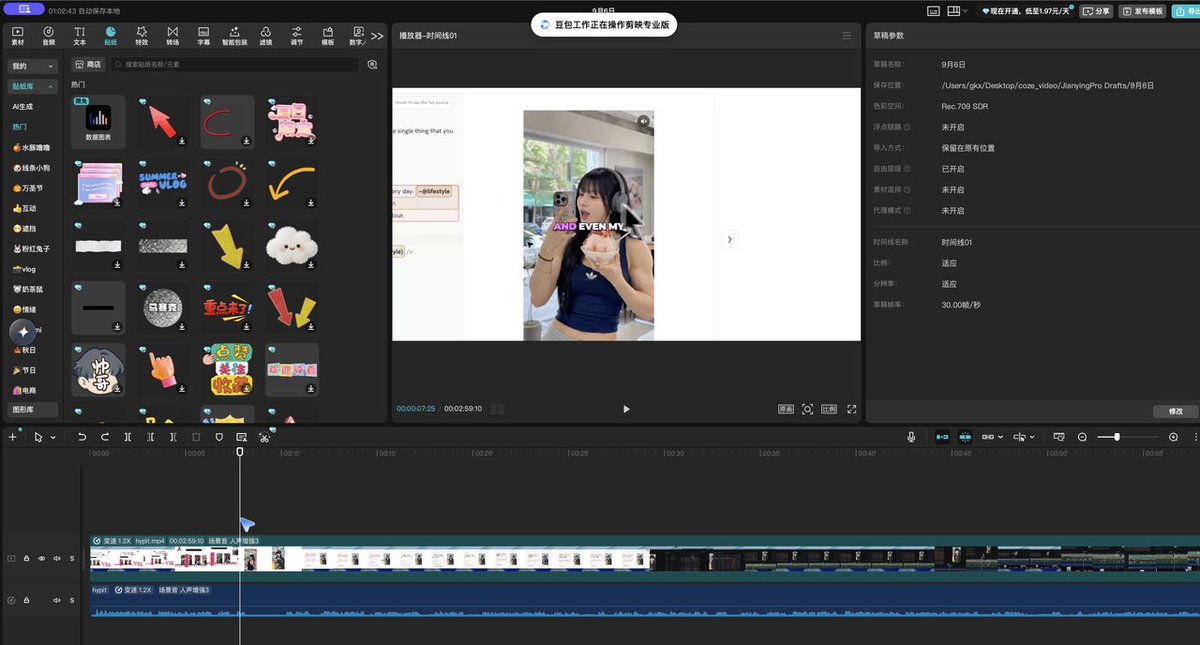Click the 修改 button in draft parameters
The height and width of the screenshot is (645, 1200).
pos(1175,411)
